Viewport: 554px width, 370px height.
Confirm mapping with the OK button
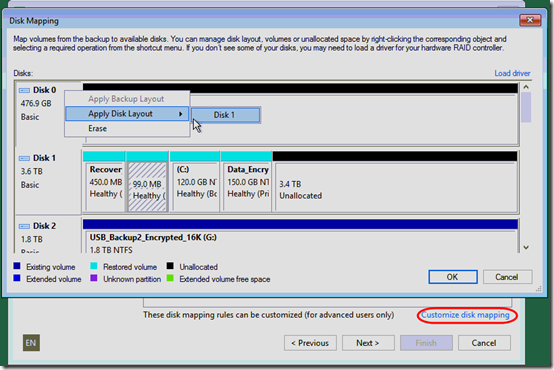click(x=453, y=277)
